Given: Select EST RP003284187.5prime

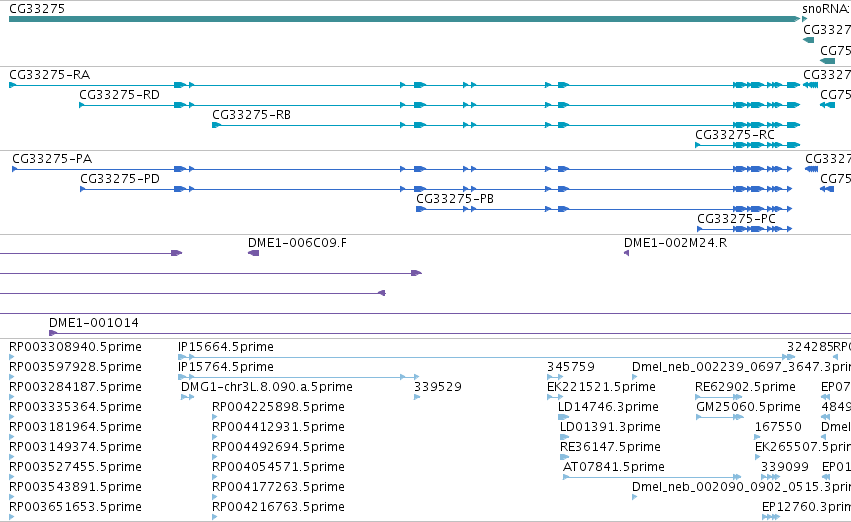Looking at the screenshot, I should point(75,387).
